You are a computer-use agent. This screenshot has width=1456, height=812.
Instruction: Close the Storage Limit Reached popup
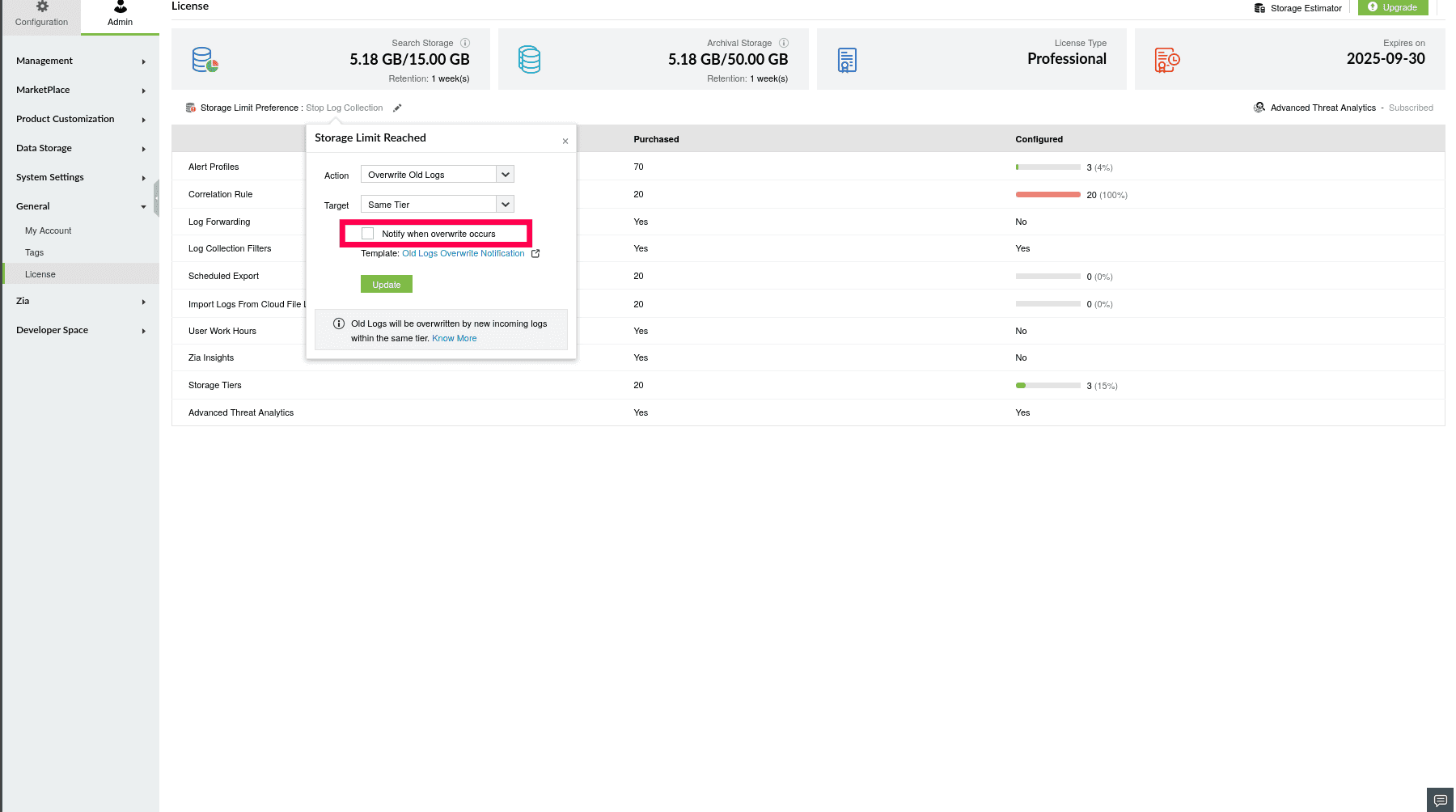pyautogui.click(x=565, y=142)
